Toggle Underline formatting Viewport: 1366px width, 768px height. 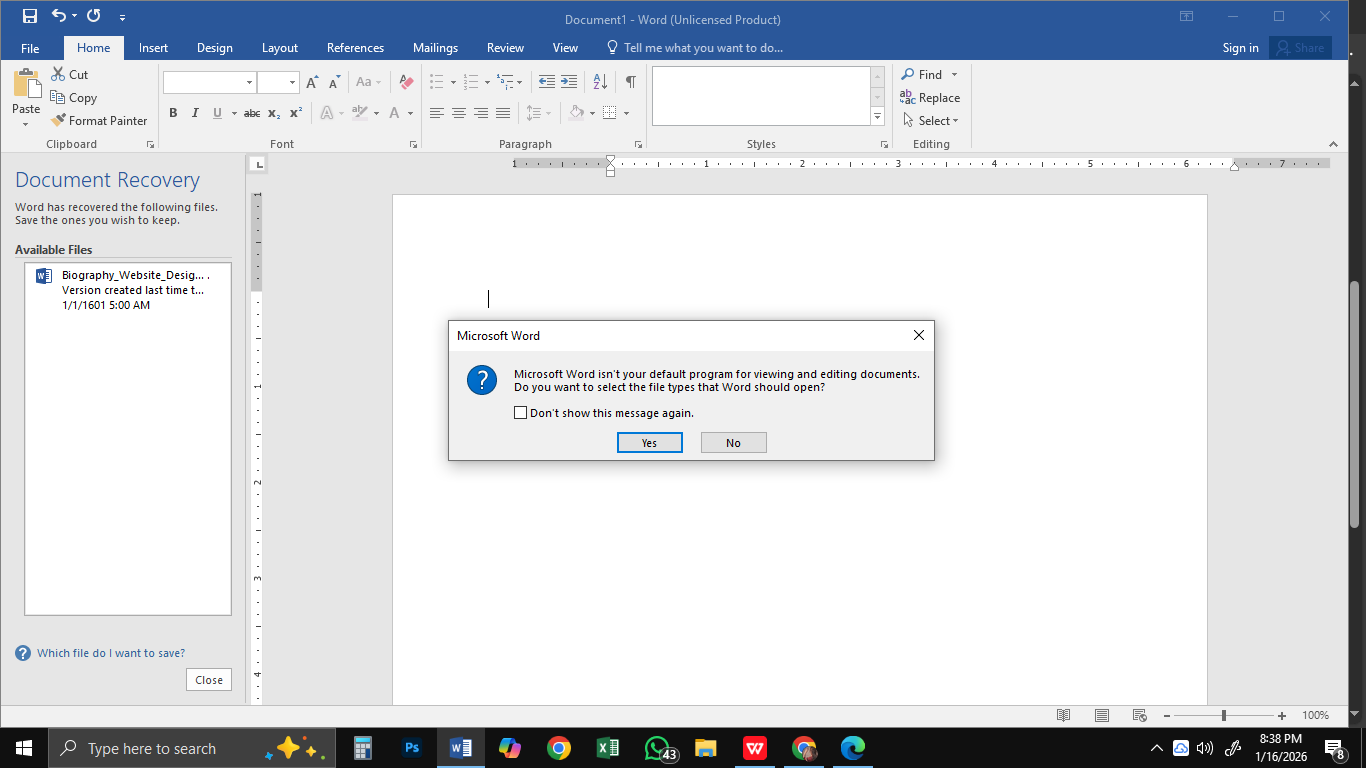[217, 113]
